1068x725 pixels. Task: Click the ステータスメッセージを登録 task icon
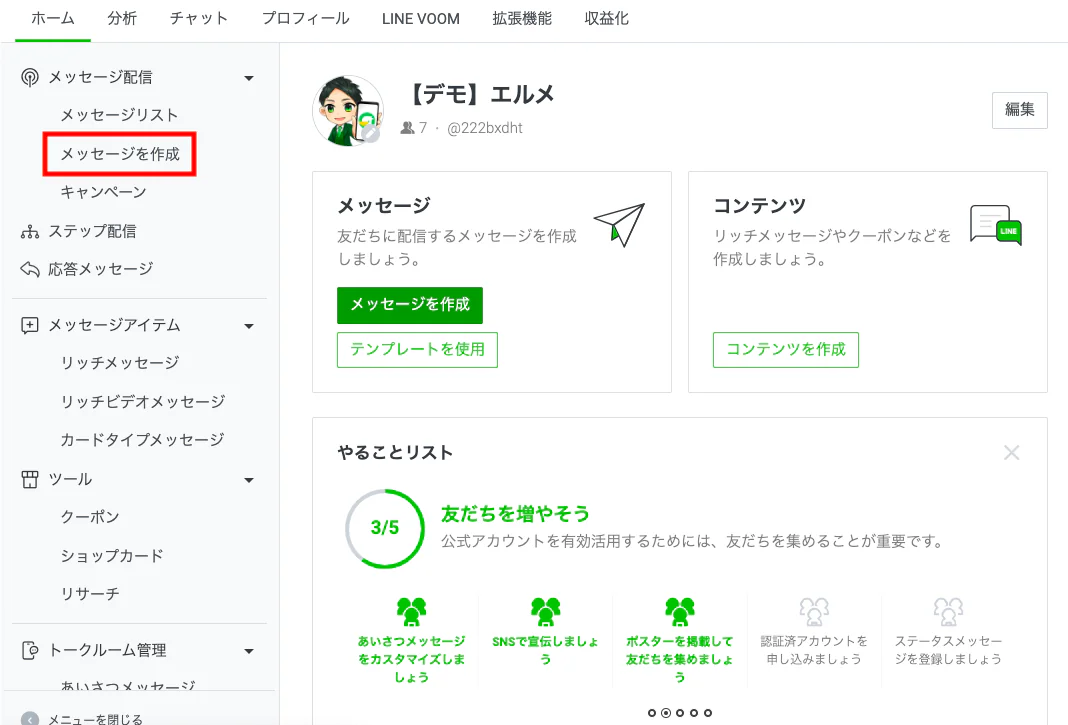(x=948, y=611)
